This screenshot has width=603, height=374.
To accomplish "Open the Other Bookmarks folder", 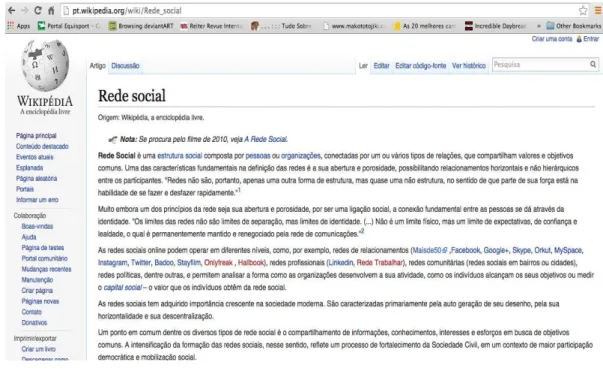I will pyautogui.click(x=573, y=26).
